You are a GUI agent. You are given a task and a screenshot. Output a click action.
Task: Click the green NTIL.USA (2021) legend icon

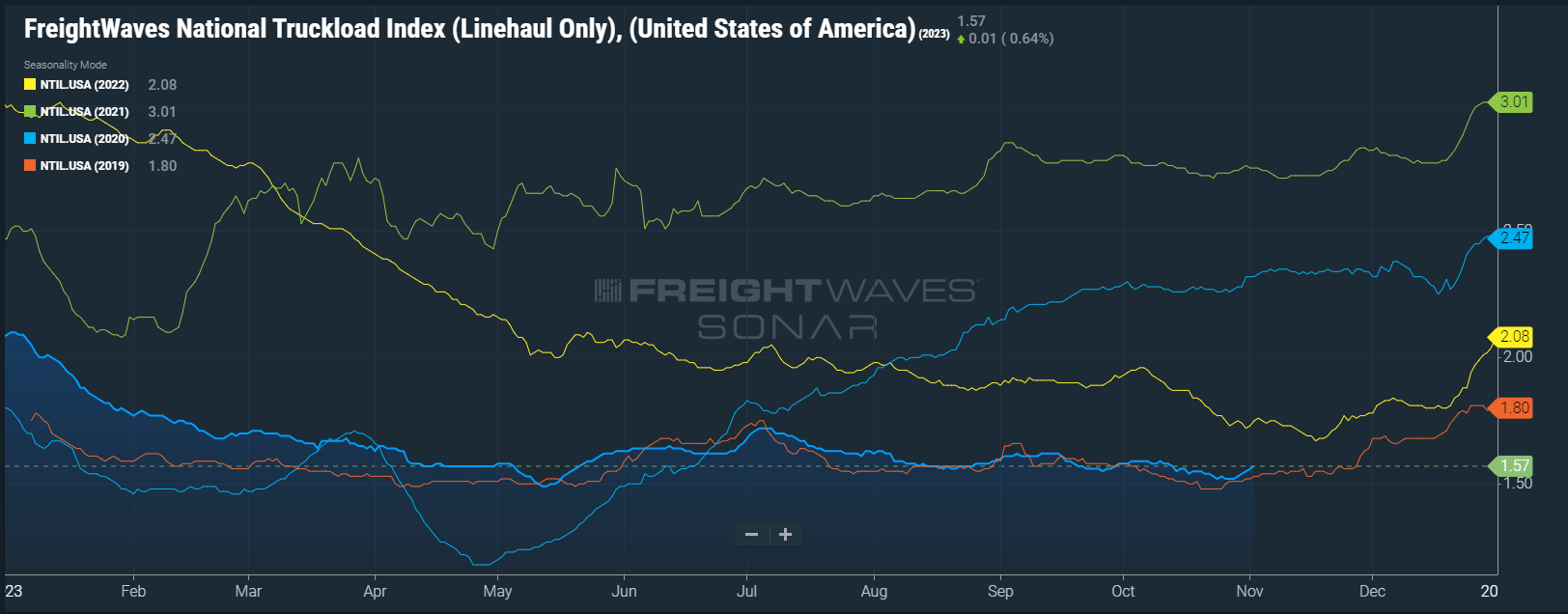29,111
